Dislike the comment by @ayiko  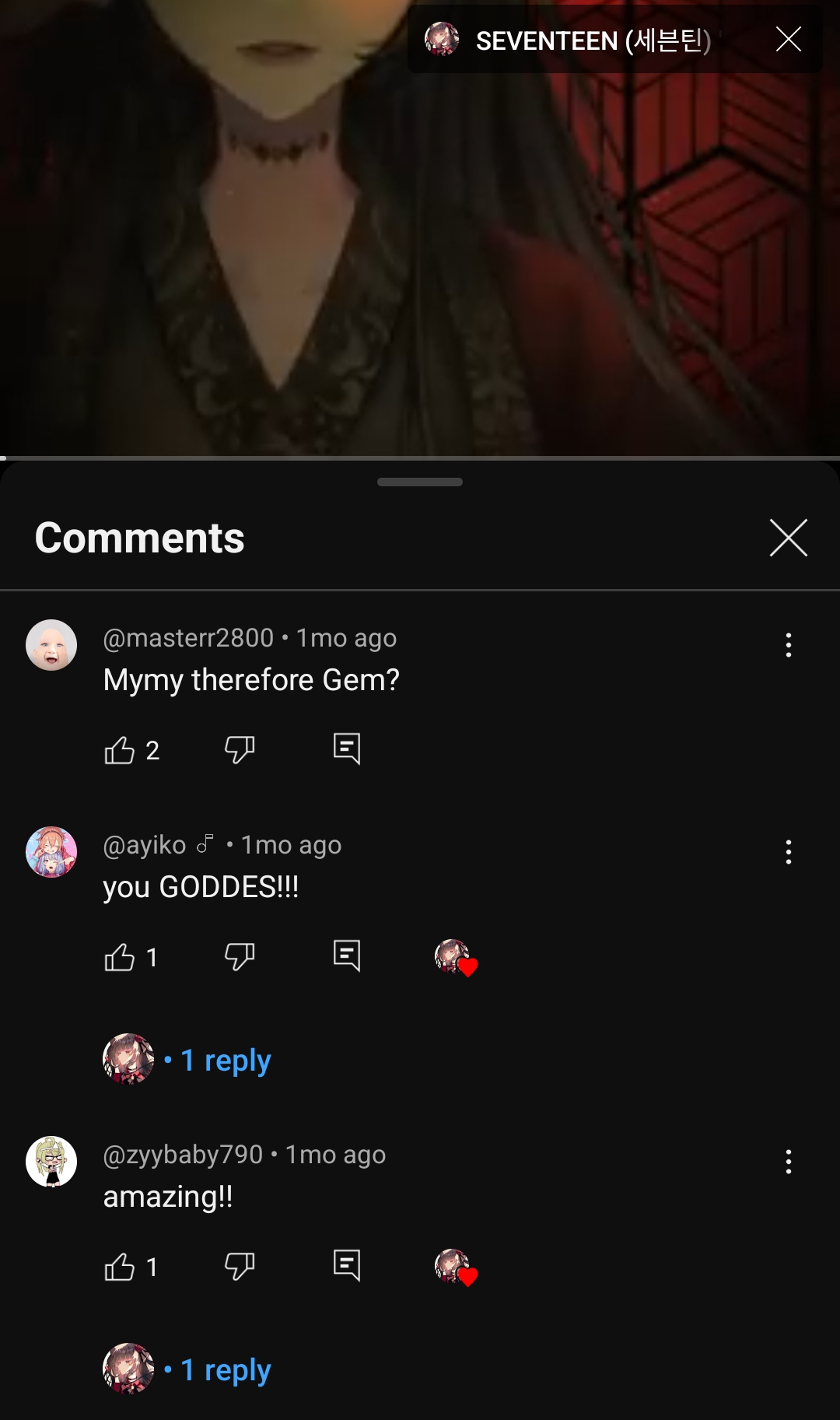[239, 957]
